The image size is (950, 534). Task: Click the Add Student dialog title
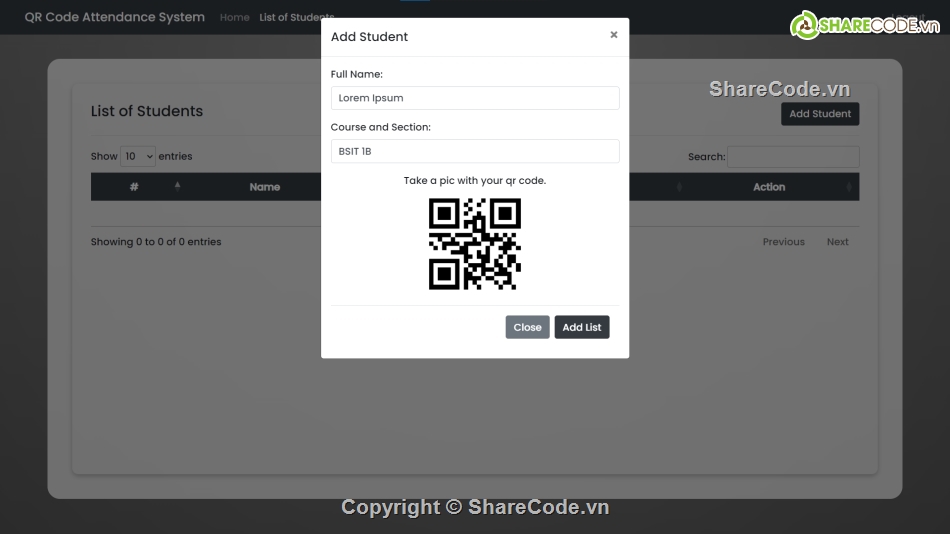click(x=369, y=36)
